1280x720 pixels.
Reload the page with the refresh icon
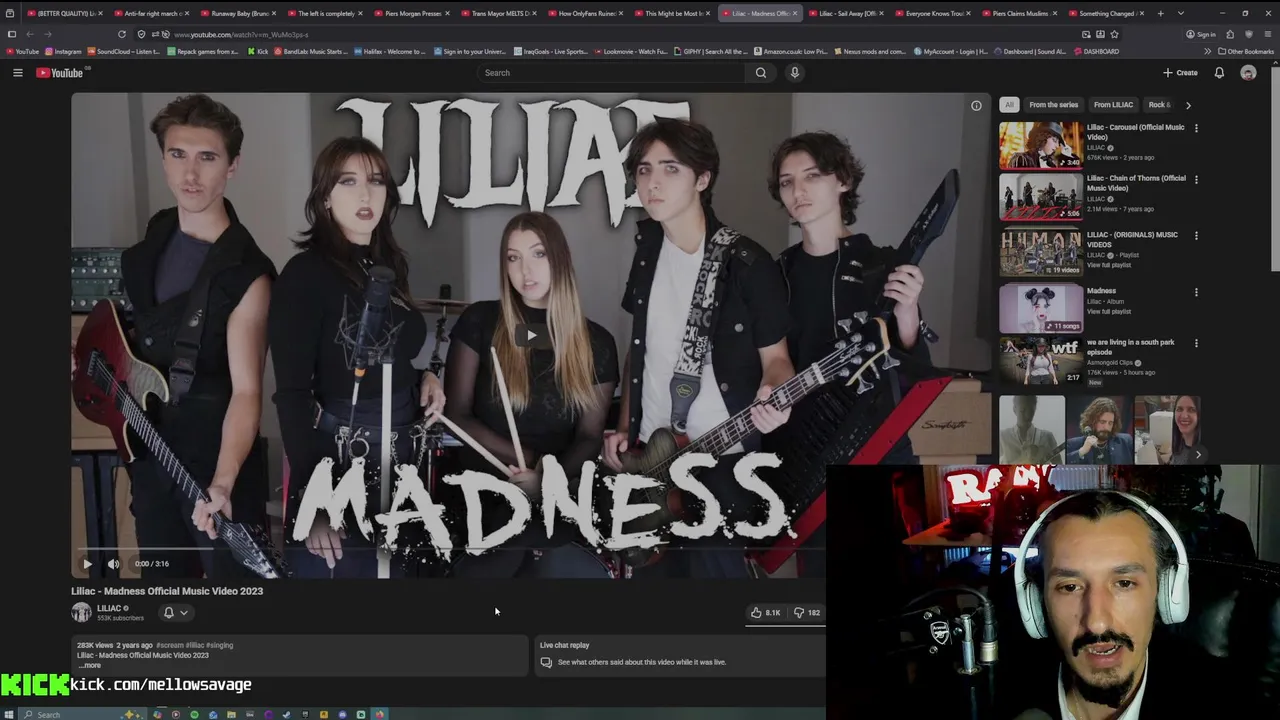click(x=122, y=34)
